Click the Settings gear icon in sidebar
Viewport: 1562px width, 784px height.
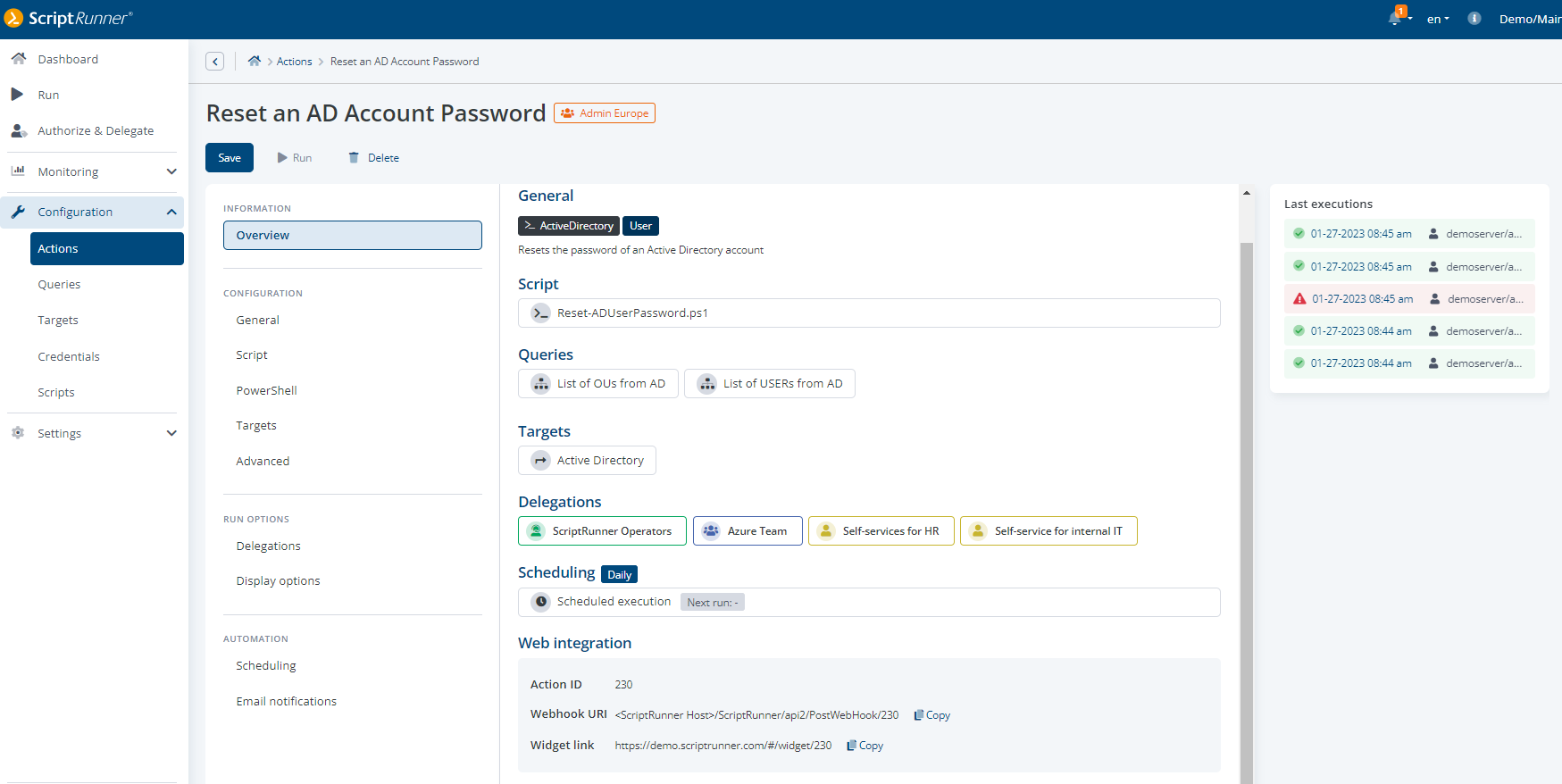tap(18, 432)
